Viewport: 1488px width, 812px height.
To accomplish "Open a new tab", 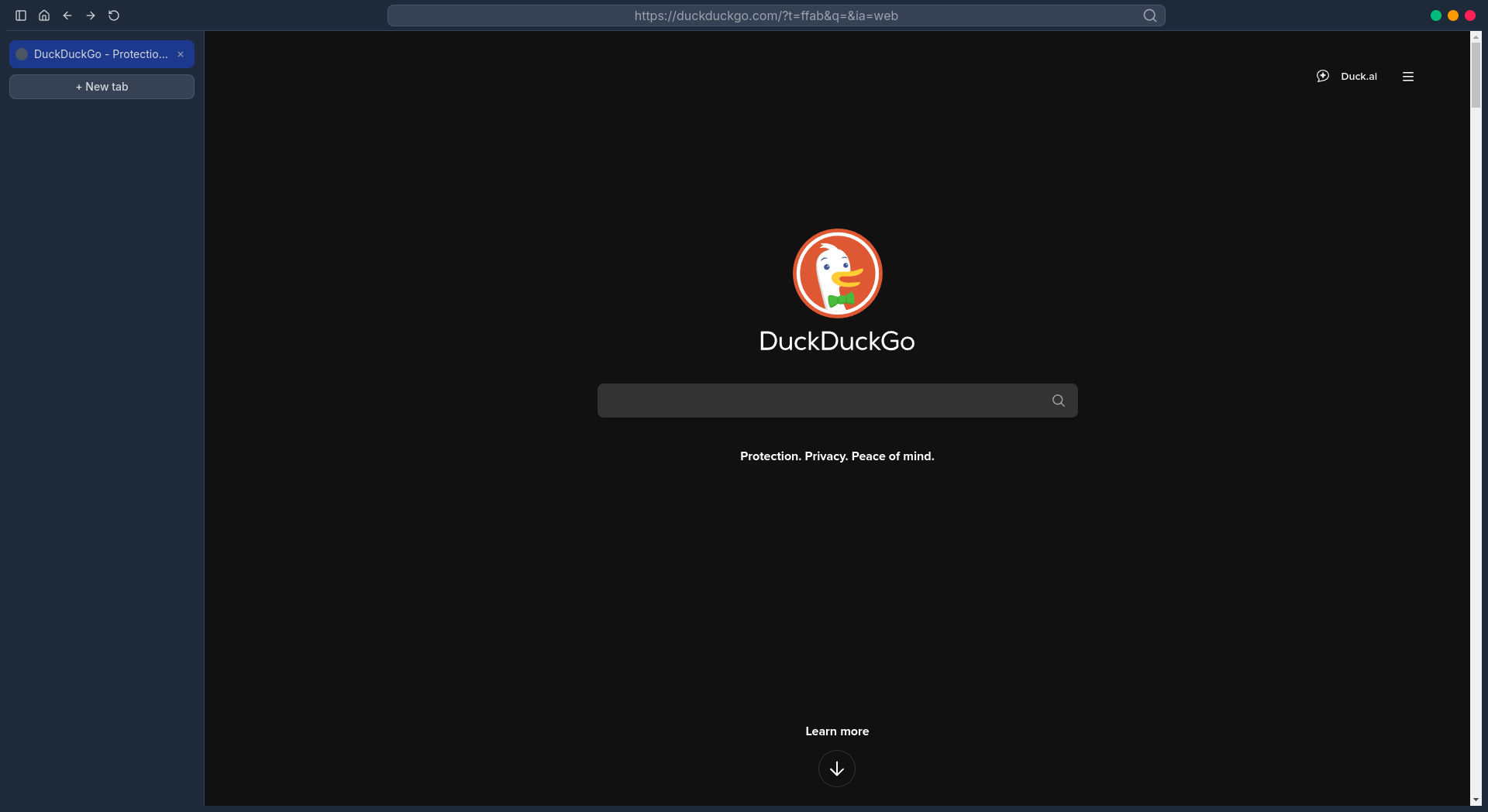I will (102, 87).
